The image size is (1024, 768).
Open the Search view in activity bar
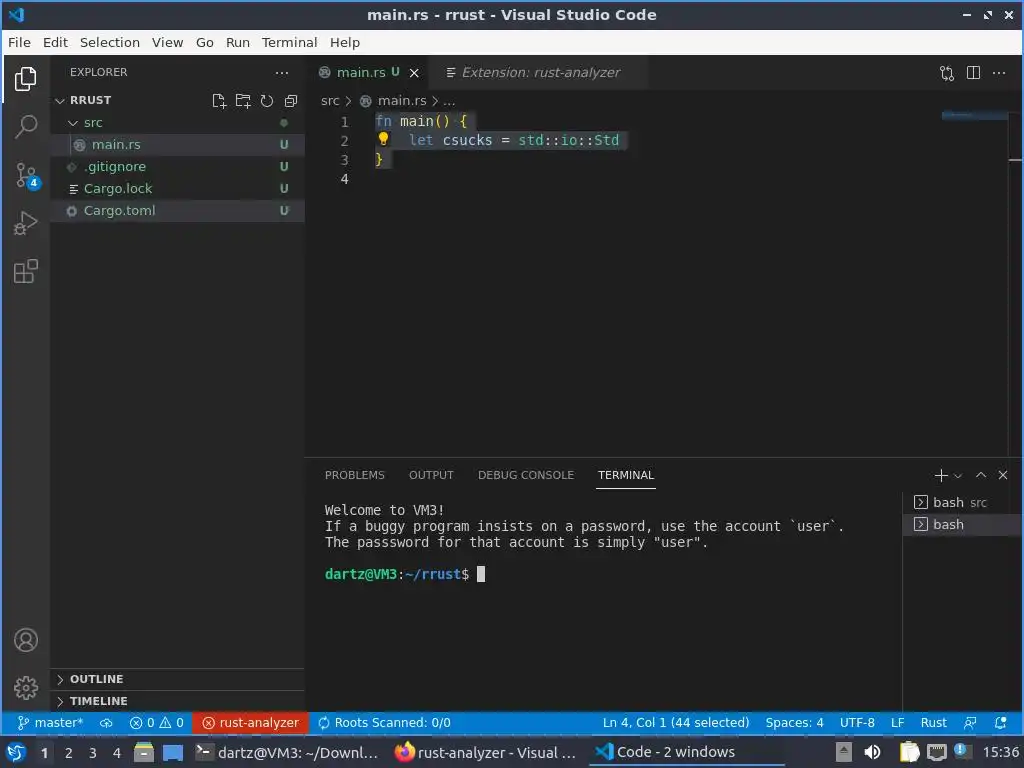click(25, 127)
